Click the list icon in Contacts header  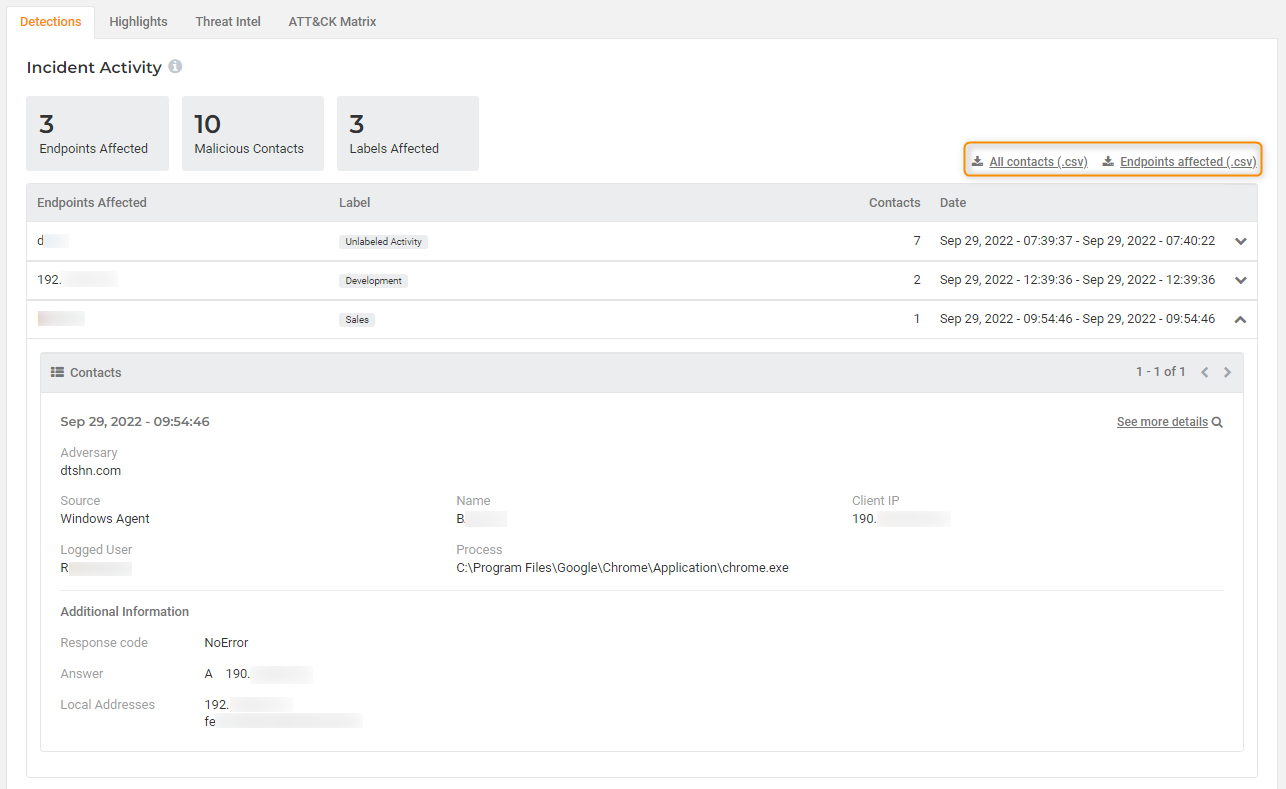click(58, 372)
